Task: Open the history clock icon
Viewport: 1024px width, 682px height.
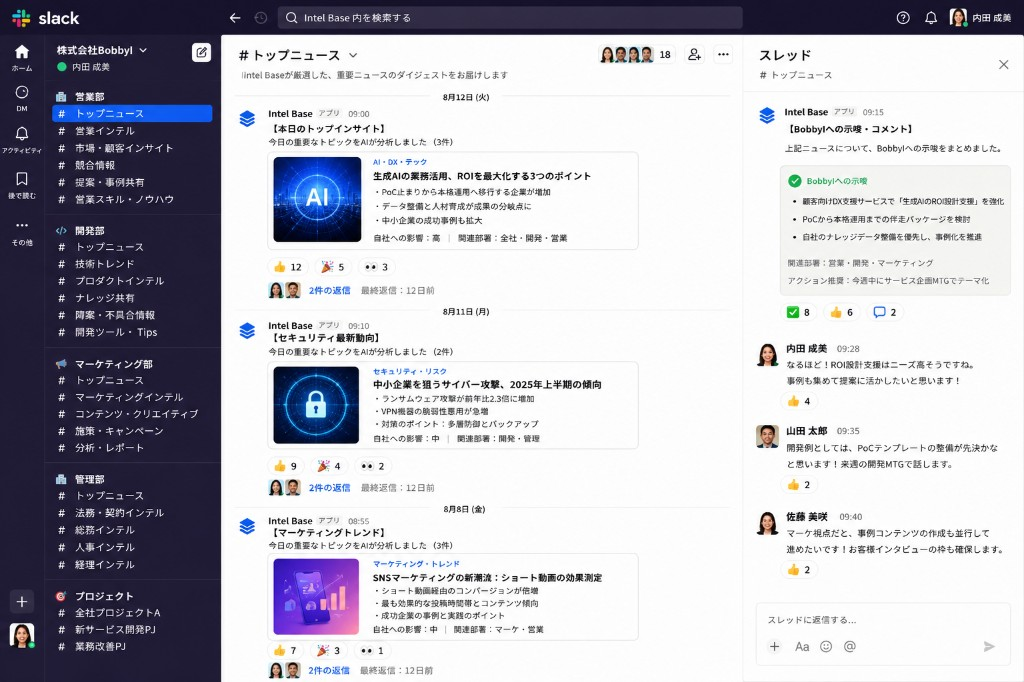Action: point(261,18)
